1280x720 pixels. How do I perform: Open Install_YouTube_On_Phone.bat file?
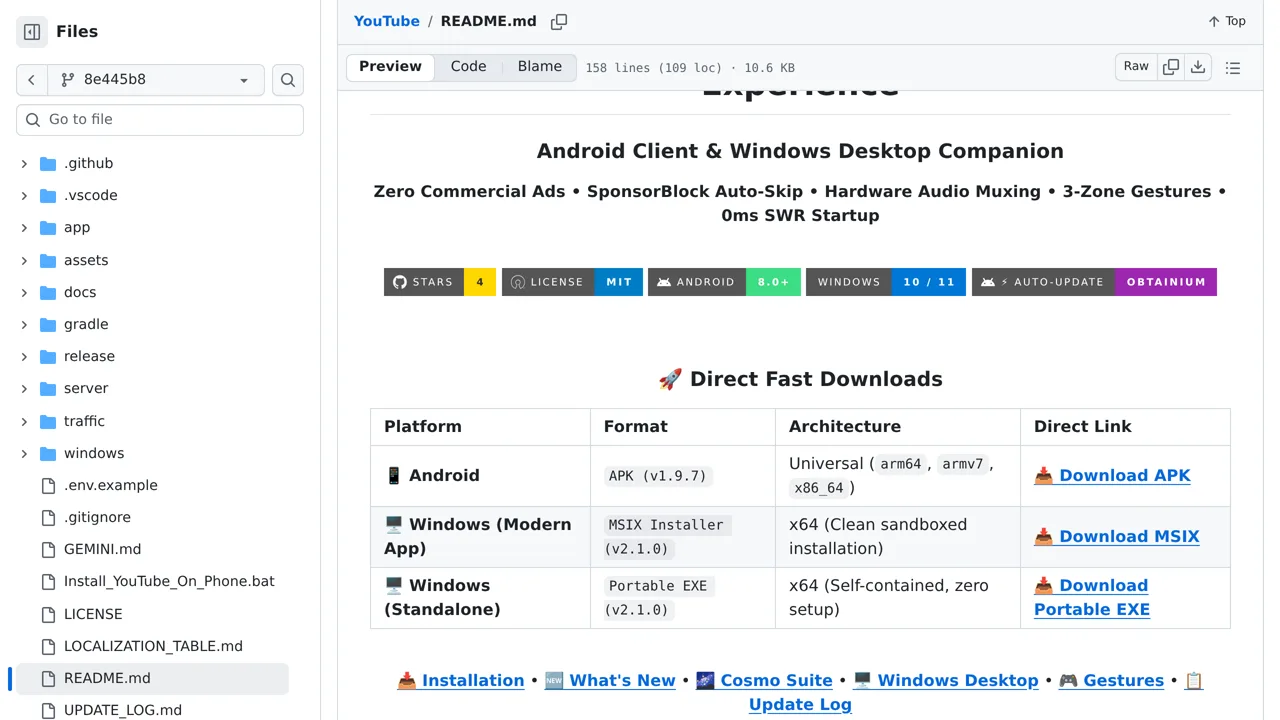click(169, 581)
